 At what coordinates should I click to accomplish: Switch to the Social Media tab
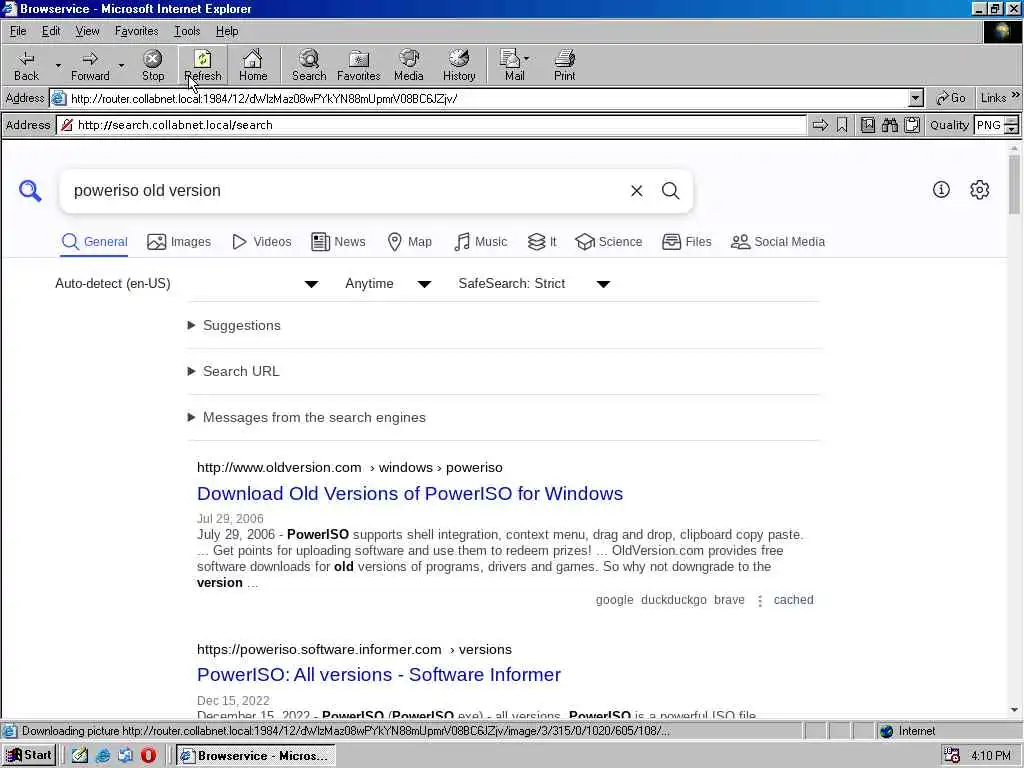coord(777,242)
